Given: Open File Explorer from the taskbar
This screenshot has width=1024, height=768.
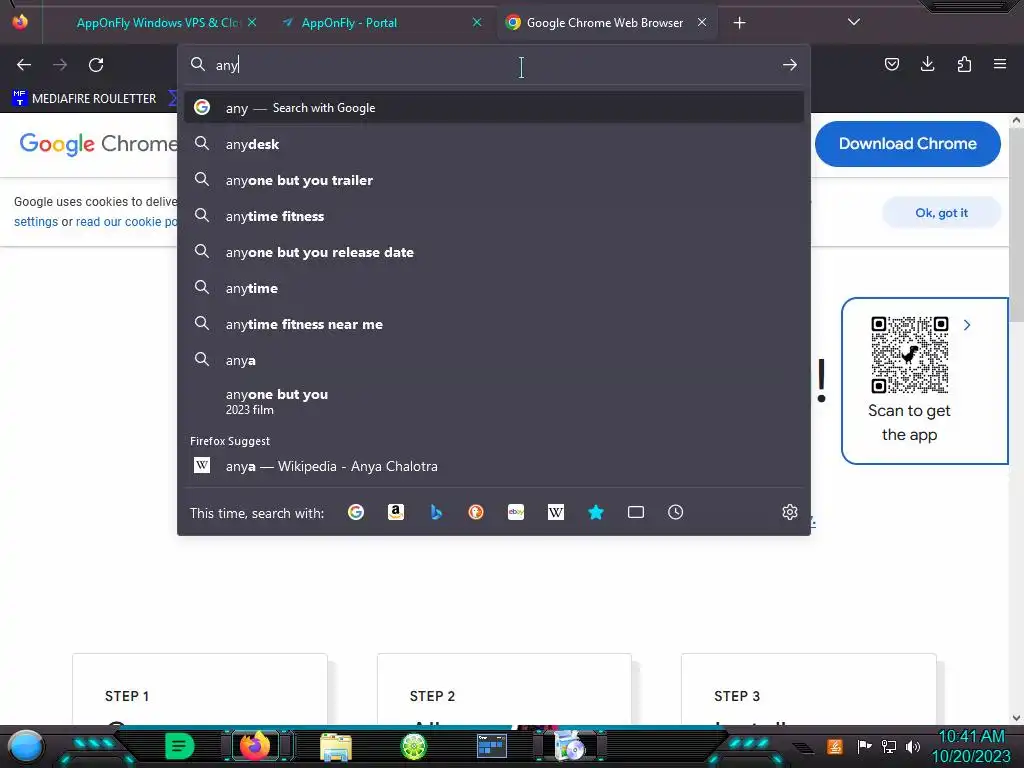Looking at the screenshot, I should [336, 746].
